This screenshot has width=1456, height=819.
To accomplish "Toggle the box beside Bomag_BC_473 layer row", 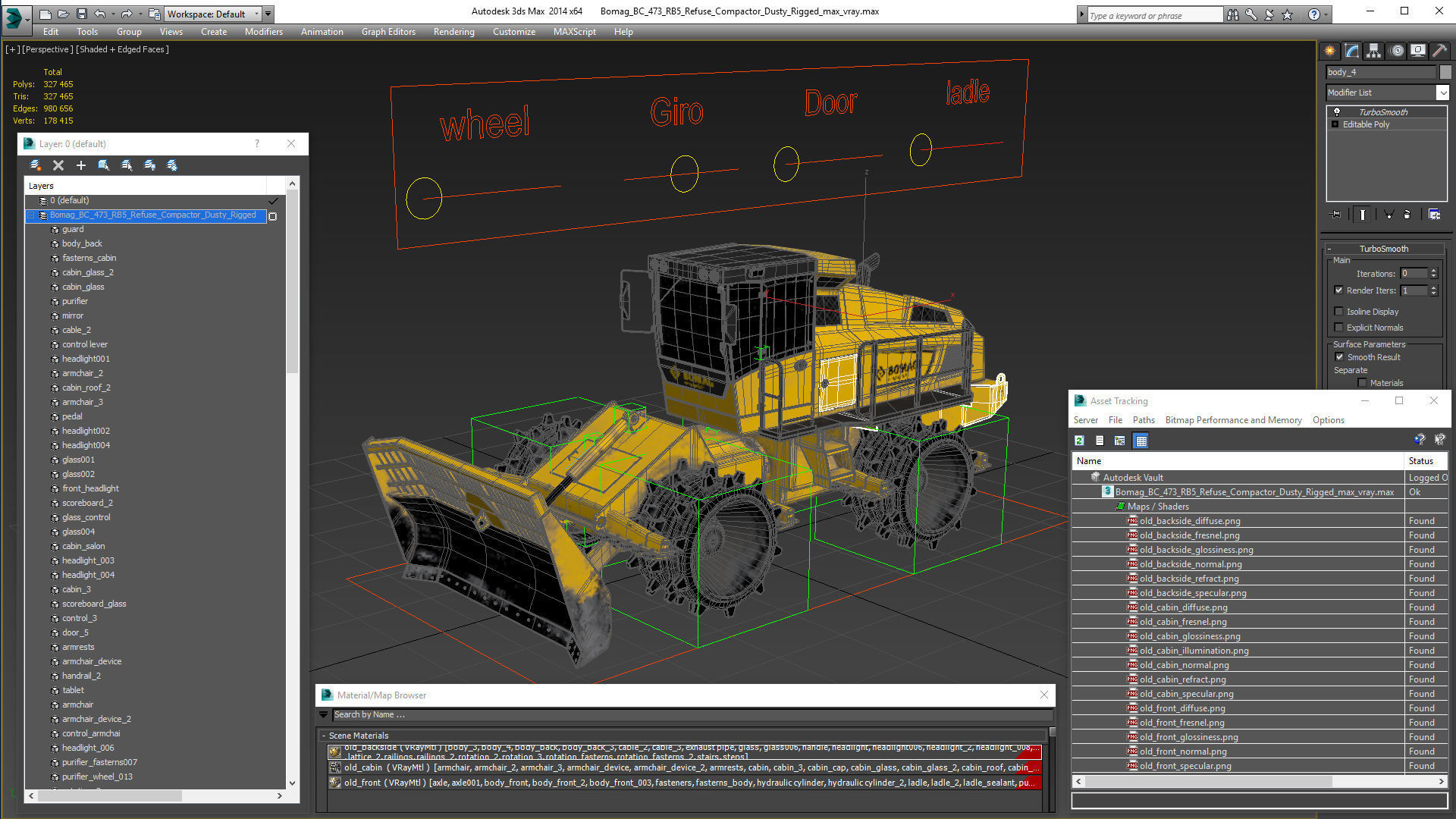I will pyautogui.click(x=273, y=216).
